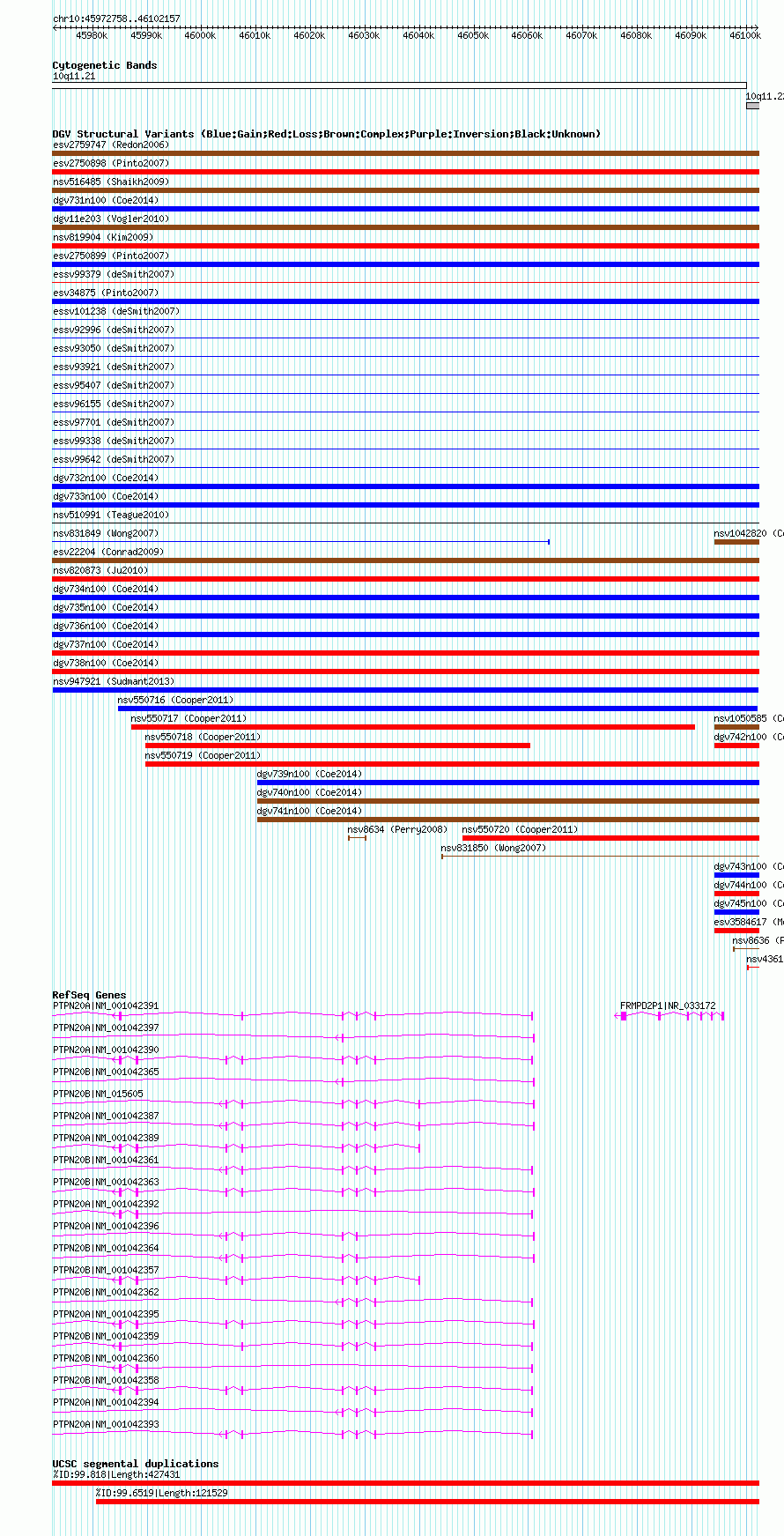The width and height of the screenshot is (784, 1536).
Task: Click essv97701 (deSmith2007) label
Action: [x=114, y=422]
